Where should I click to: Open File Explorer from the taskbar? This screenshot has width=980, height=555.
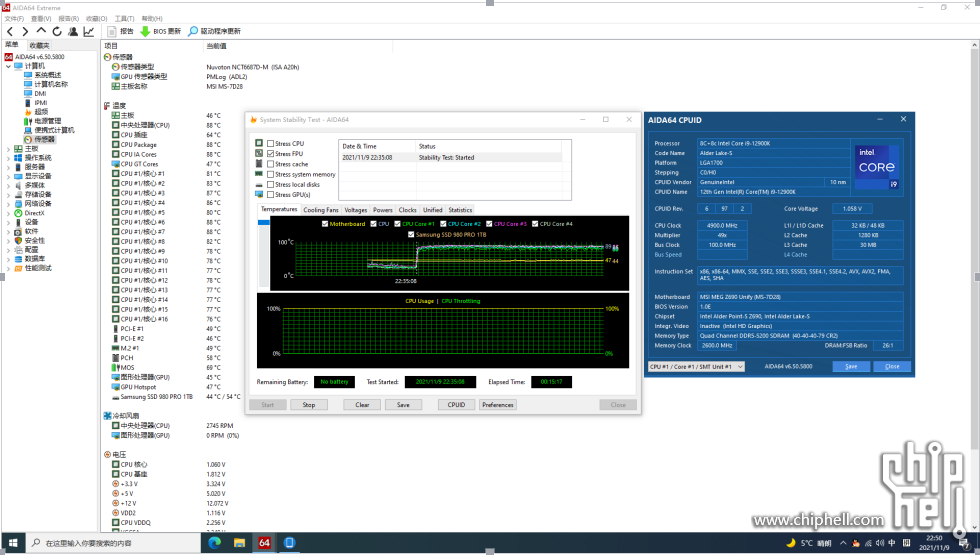239,543
